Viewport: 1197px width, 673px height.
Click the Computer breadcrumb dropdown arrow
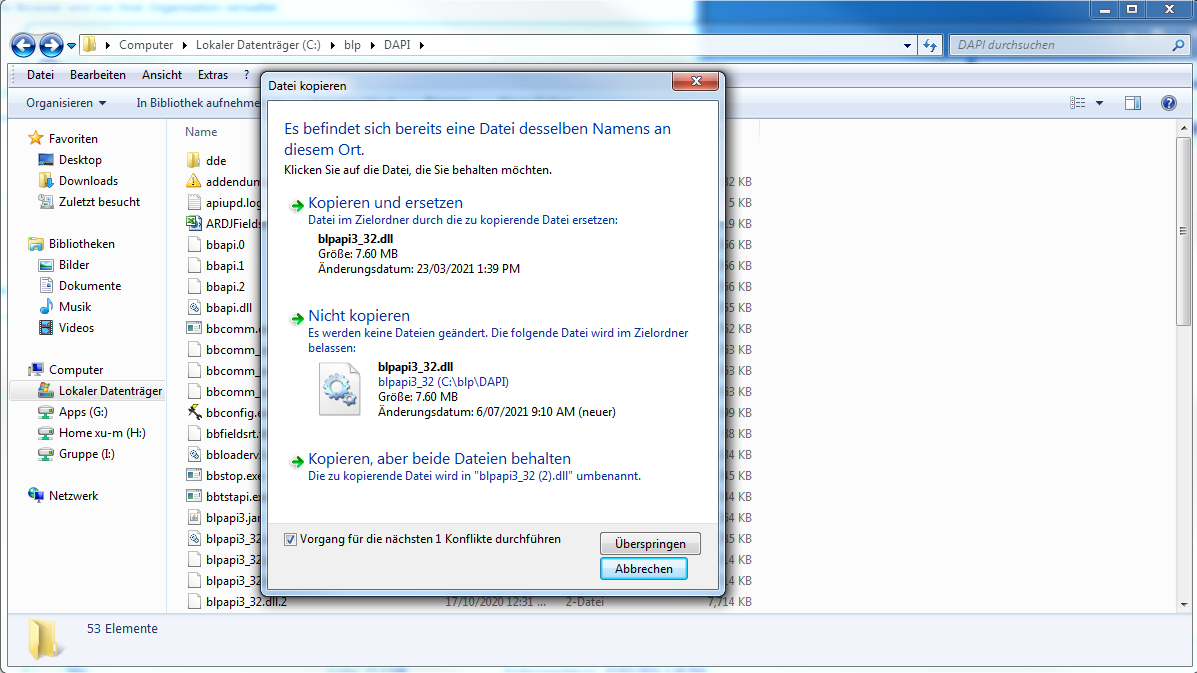pyautogui.click(x=184, y=45)
